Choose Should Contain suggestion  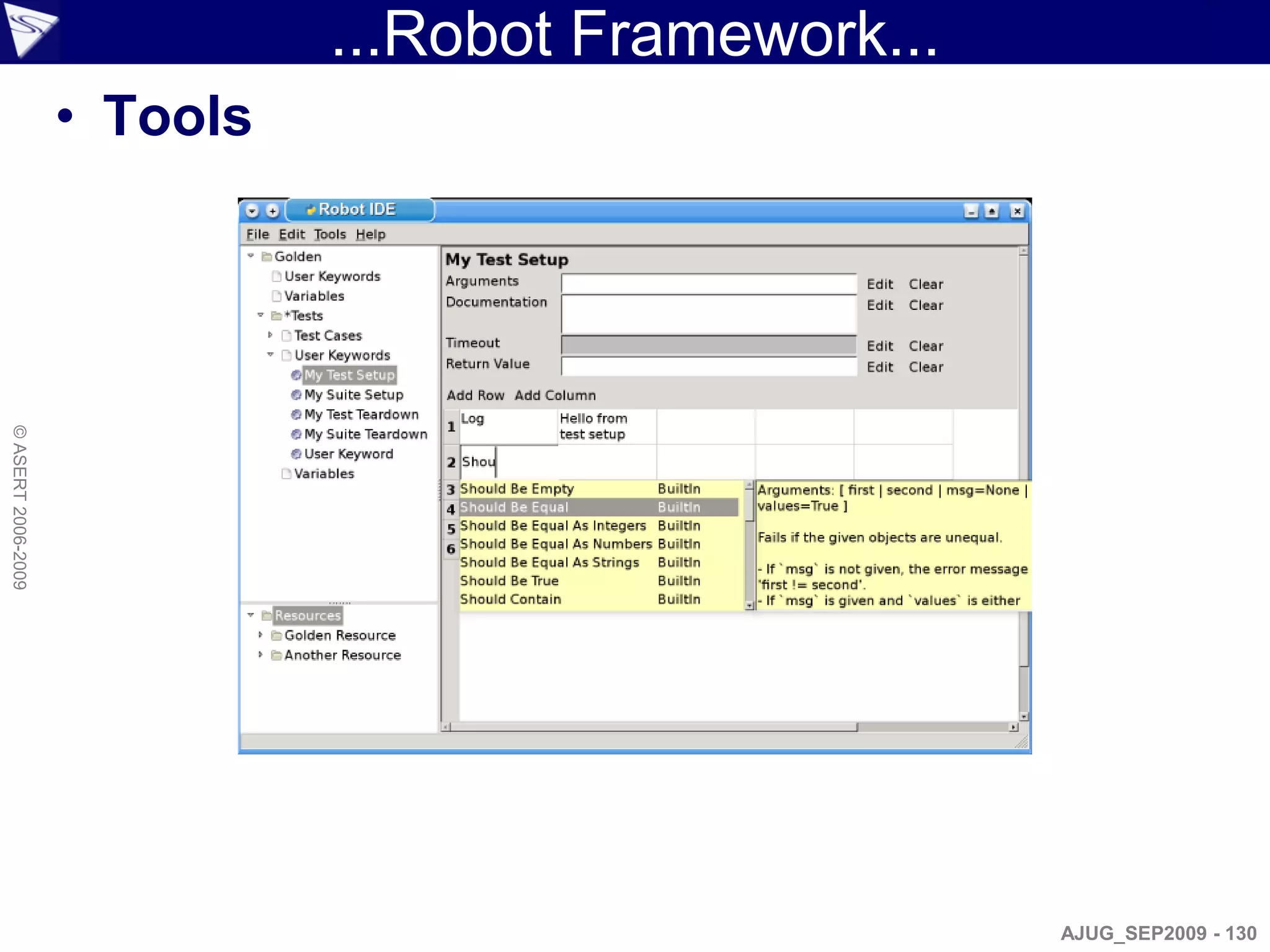[x=599, y=599]
